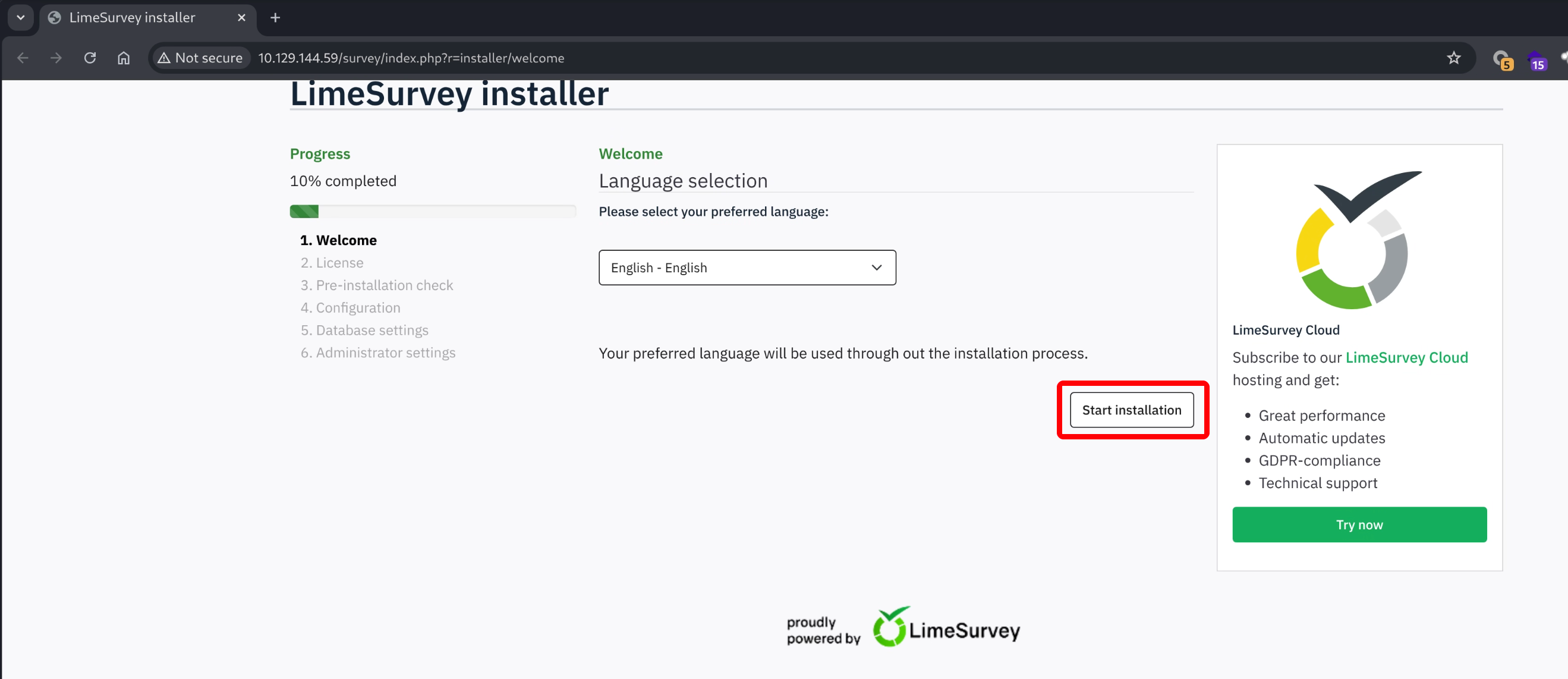Click the back navigation arrow
This screenshot has width=1568, height=679.
pos(23,58)
